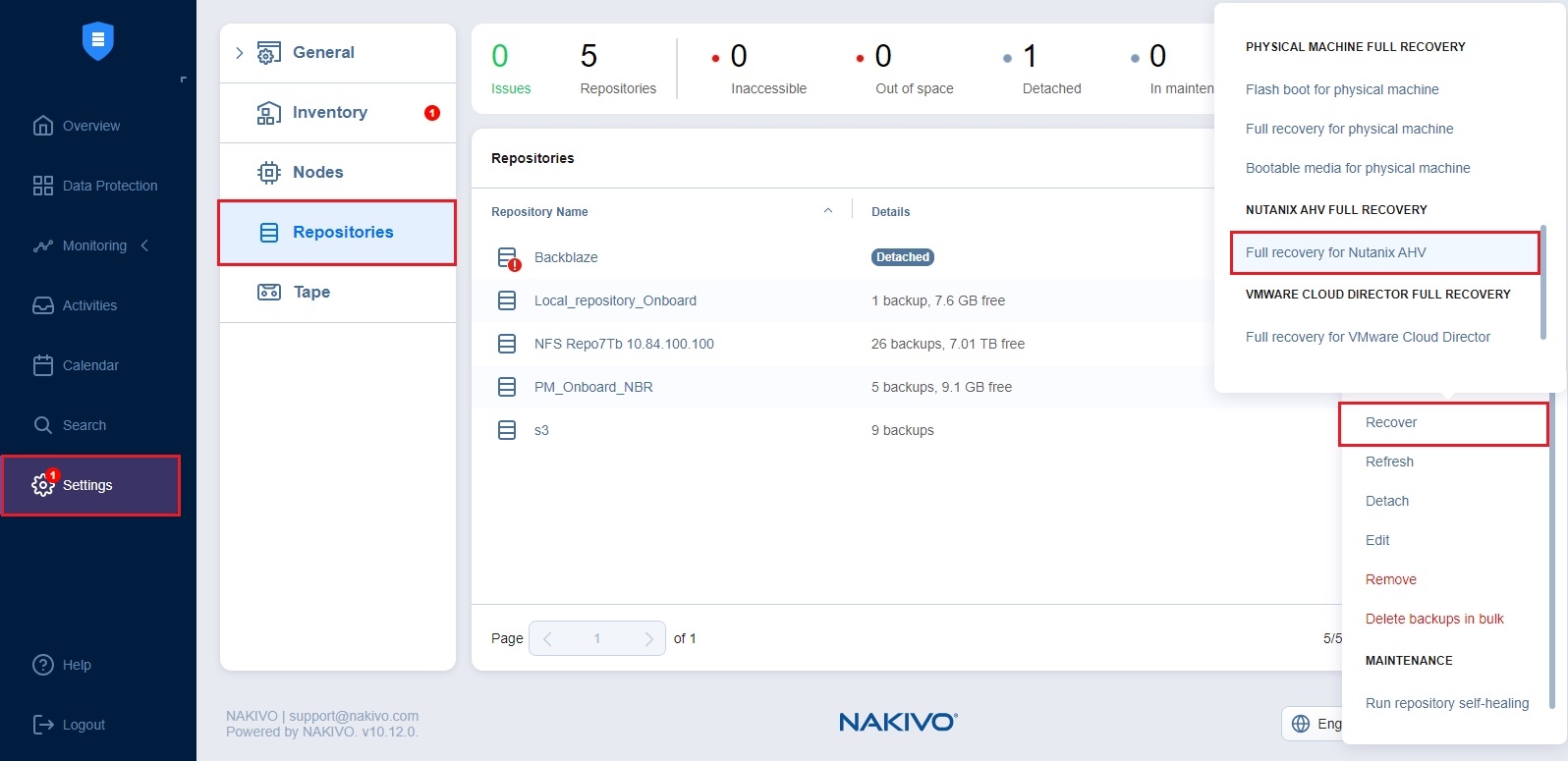The width and height of the screenshot is (1568, 761).
Task: Click the Nodes chip icon
Action: point(268,173)
